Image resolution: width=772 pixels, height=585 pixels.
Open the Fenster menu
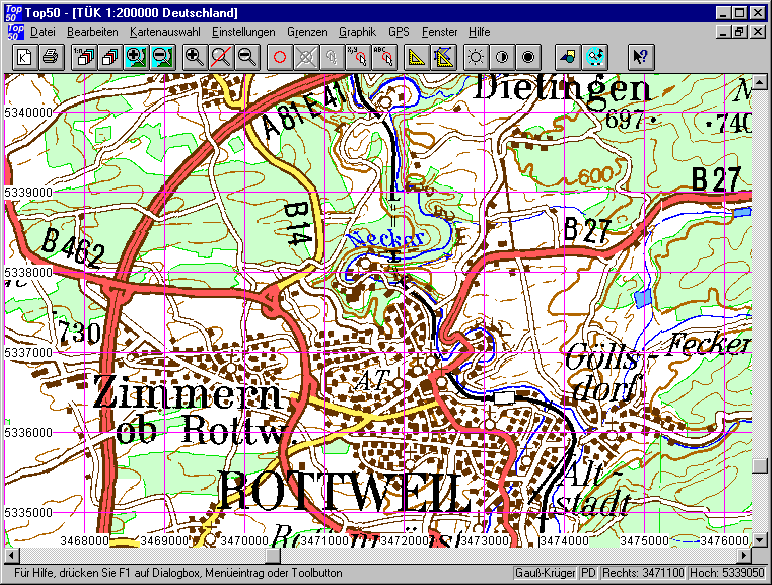(x=439, y=32)
